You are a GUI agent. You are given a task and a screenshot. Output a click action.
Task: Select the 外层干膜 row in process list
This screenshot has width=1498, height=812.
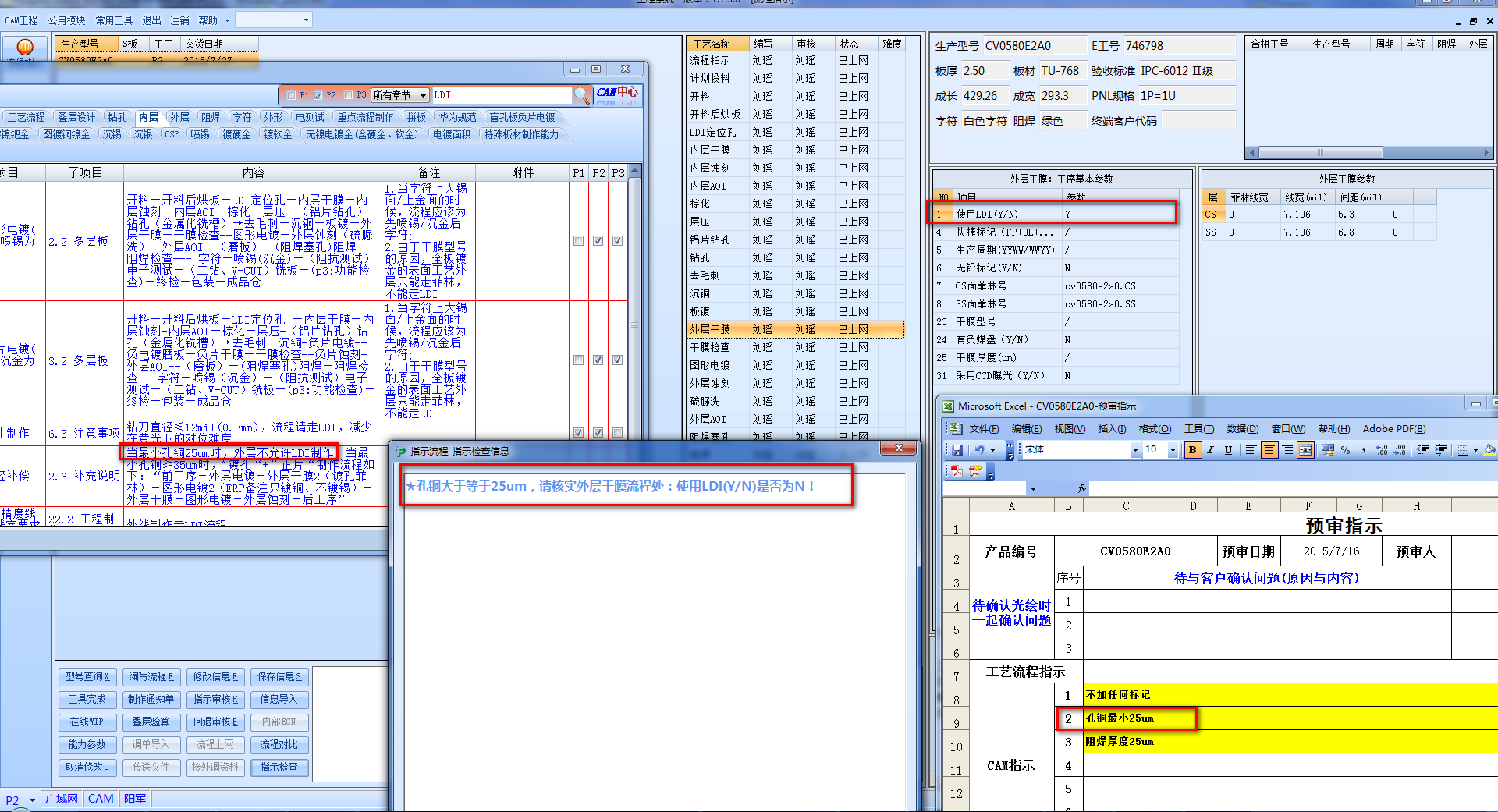point(795,330)
